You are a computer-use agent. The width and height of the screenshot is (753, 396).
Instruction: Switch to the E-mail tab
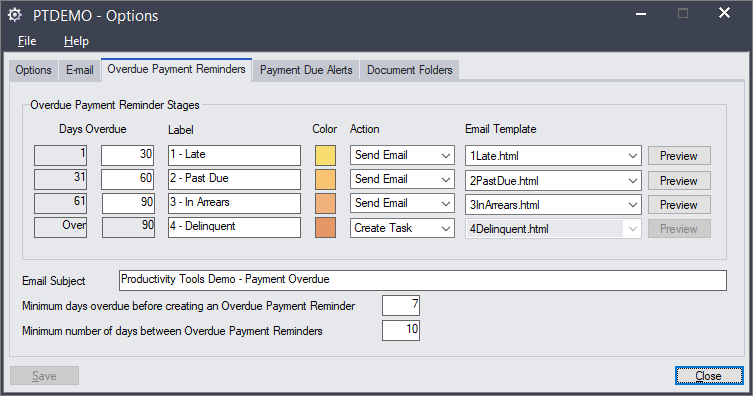click(79, 70)
